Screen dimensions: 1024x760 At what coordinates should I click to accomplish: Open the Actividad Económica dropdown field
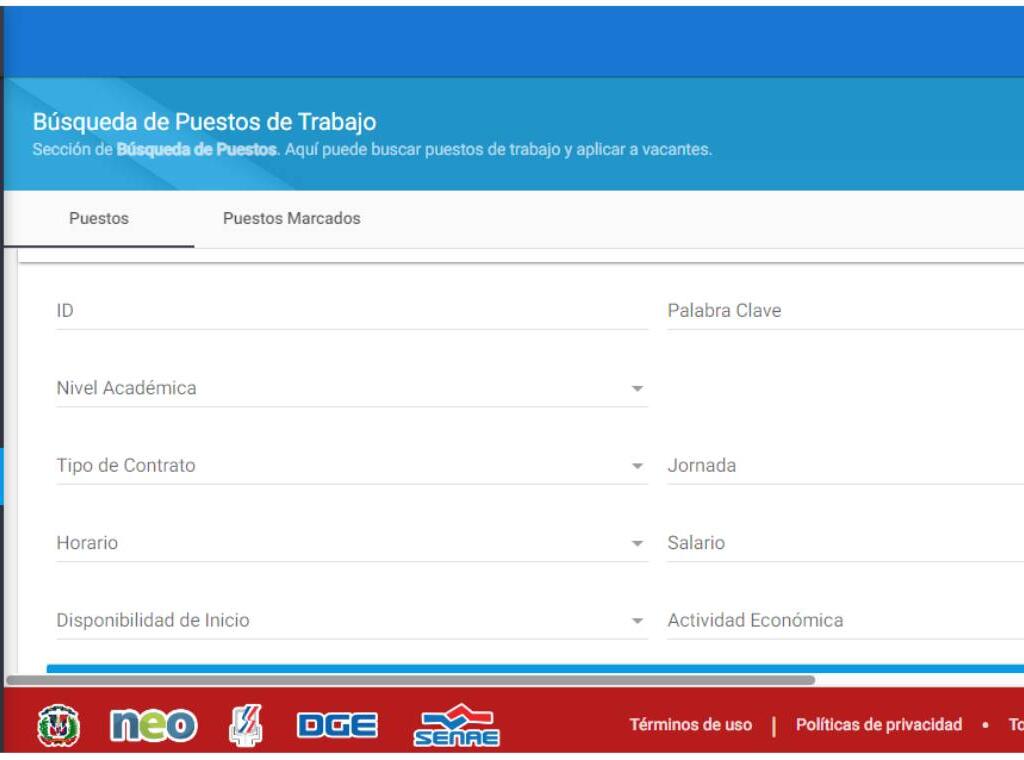coord(845,620)
